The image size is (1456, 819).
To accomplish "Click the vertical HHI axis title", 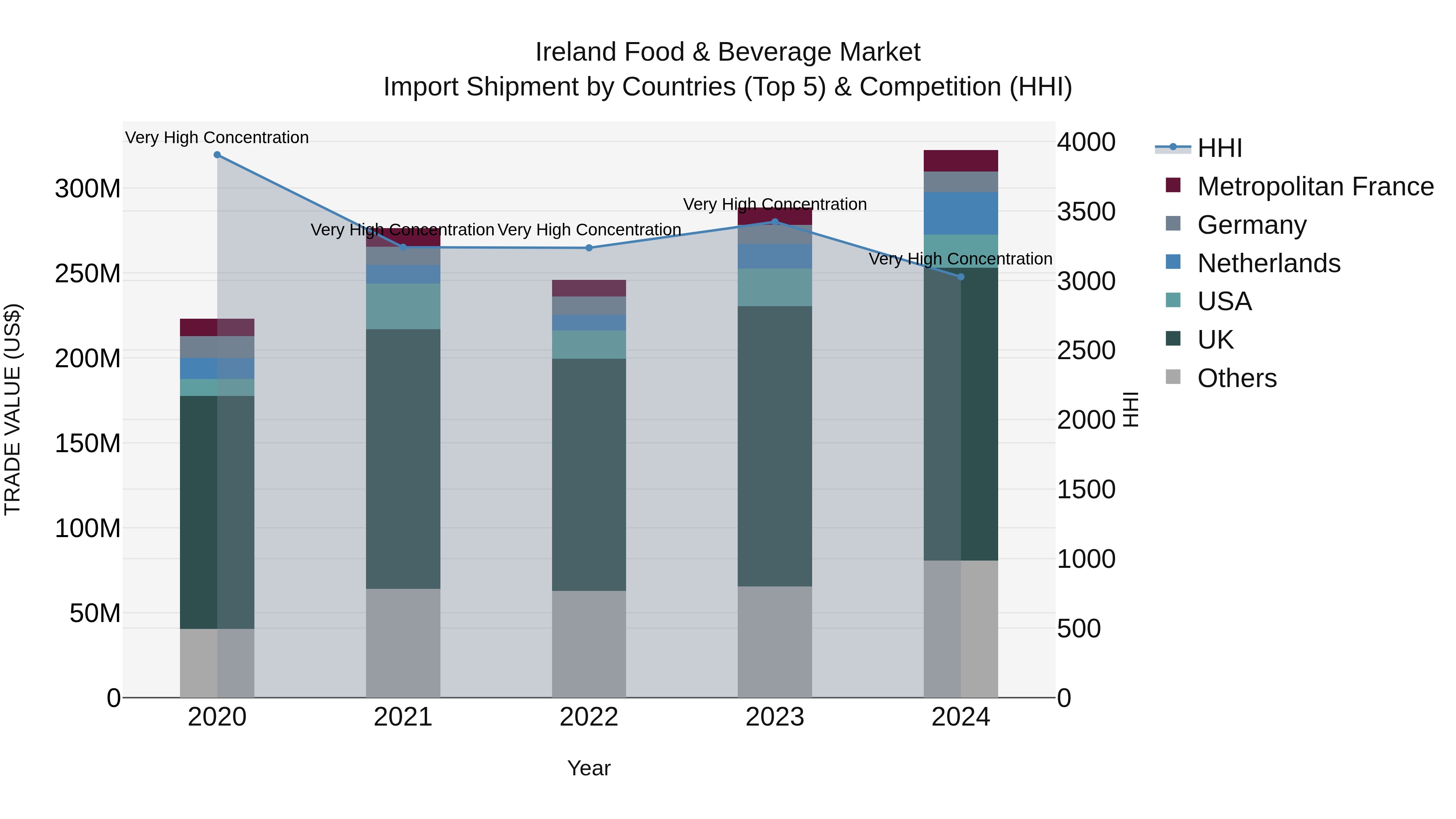I will click(1130, 409).
